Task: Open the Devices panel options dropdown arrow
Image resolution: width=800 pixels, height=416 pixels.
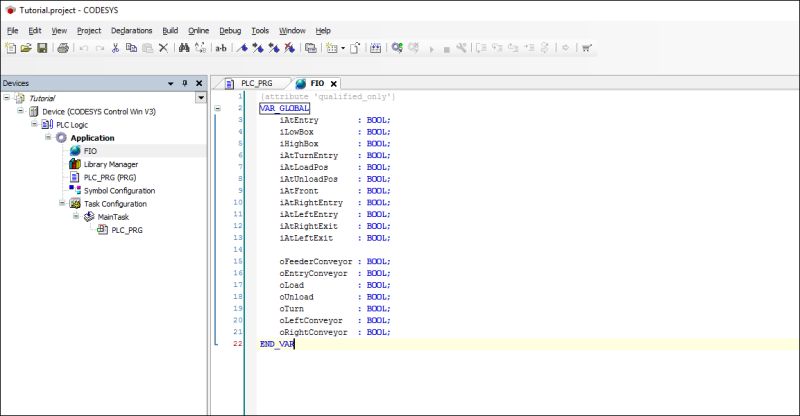Action: (170, 83)
